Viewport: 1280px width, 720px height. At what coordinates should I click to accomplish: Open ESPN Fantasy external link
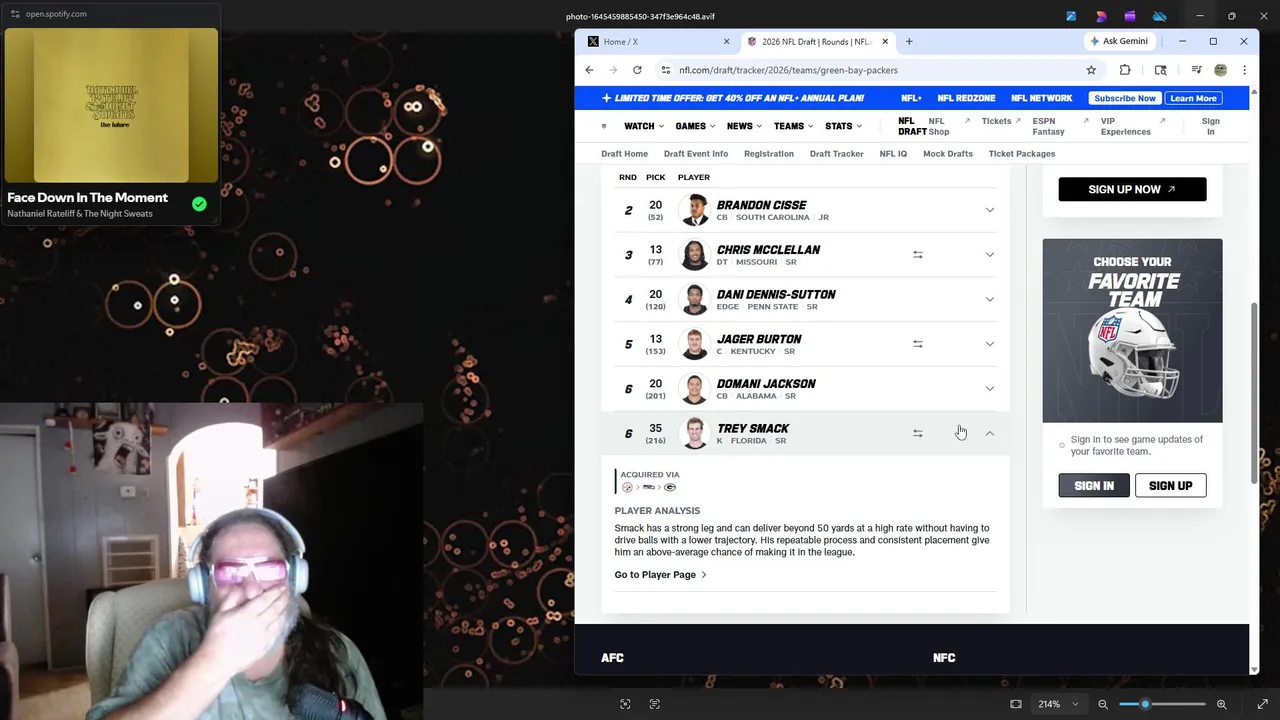1059,126
